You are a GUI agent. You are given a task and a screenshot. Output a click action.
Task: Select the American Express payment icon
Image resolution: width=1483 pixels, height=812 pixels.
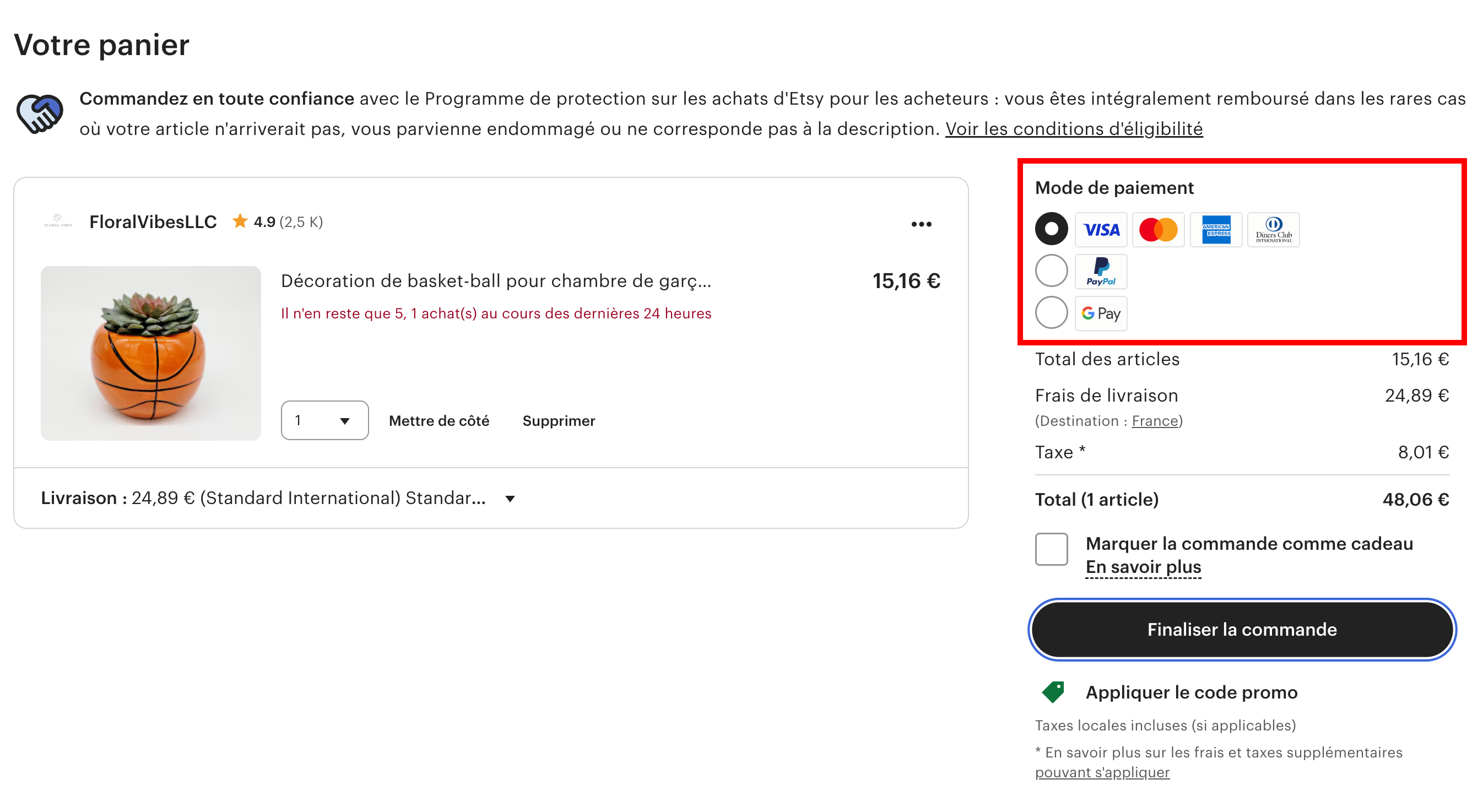click(x=1216, y=230)
